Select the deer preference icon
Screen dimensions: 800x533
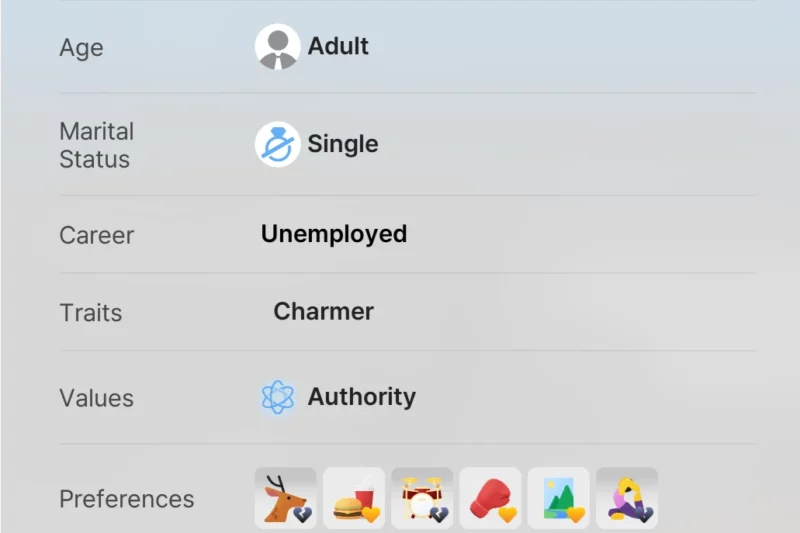pyautogui.click(x=286, y=498)
